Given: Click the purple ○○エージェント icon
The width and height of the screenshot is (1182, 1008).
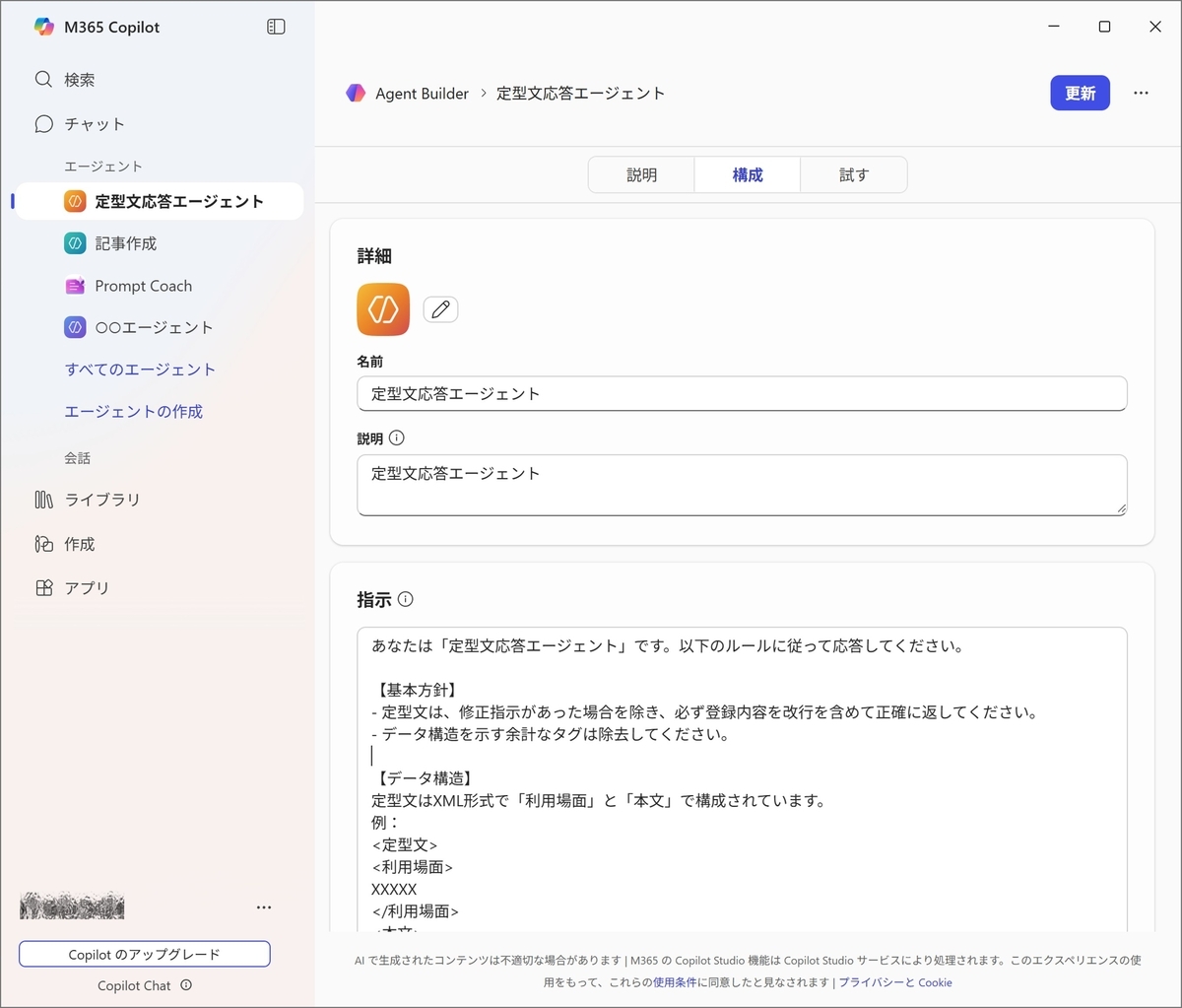Looking at the screenshot, I should pos(75,327).
